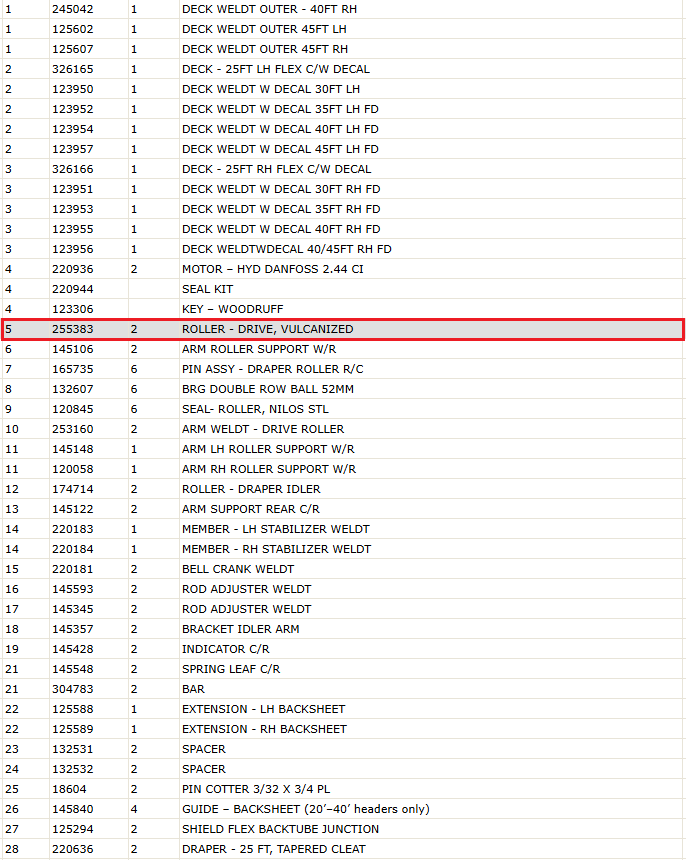This screenshot has width=686, height=860.
Task: Click part number 253160
Action: coord(72,429)
